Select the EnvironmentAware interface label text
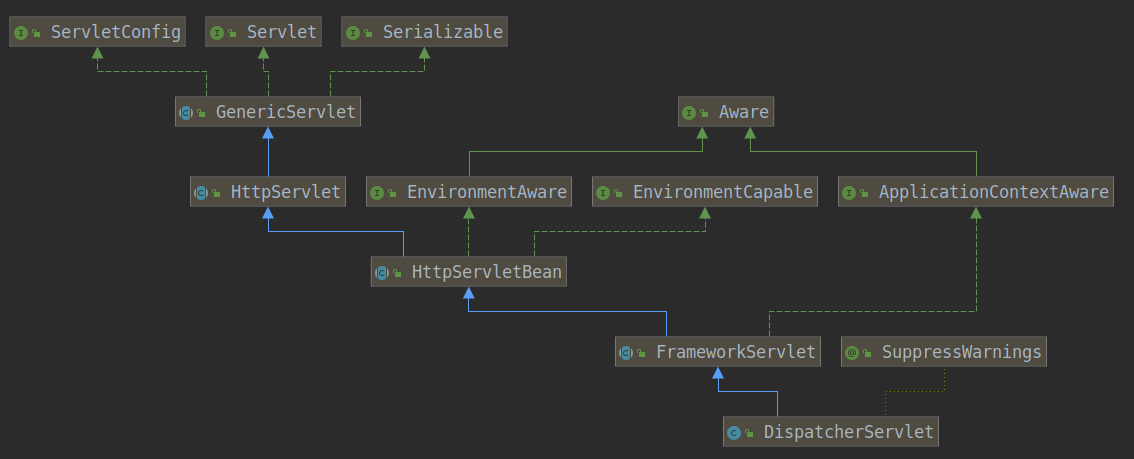Image resolution: width=1134 pixels, height=459 pixels. click(486, 192)
